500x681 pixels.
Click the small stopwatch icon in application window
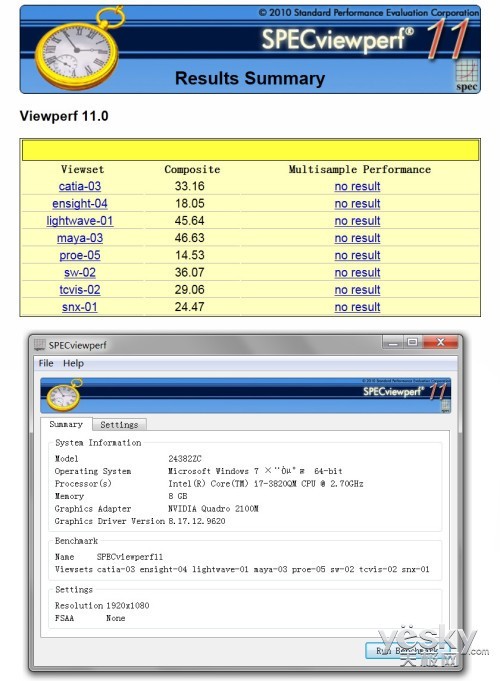[x=65, y=395]
